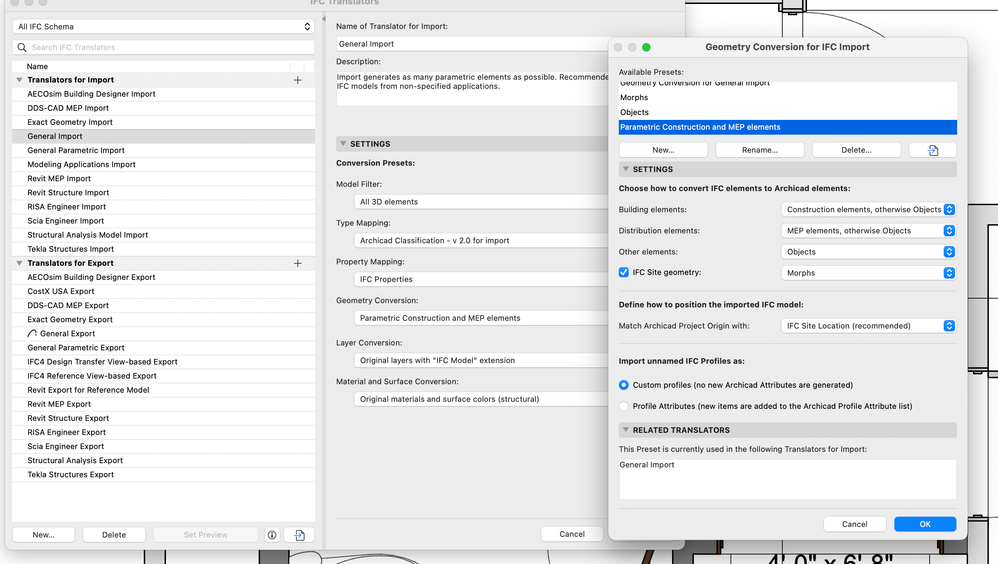Viewport: 998px width, 564px height.
Task: Collapse Translators for Import group
Action: click(x=19, y=80)
